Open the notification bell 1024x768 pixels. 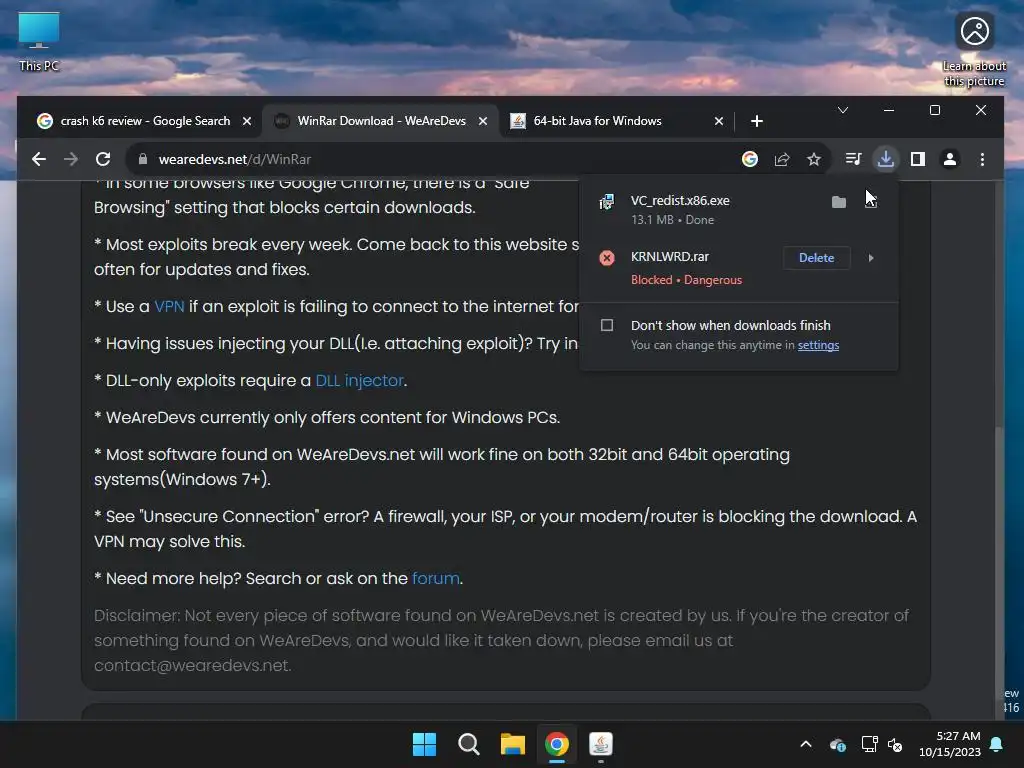(x=996, y=744)
